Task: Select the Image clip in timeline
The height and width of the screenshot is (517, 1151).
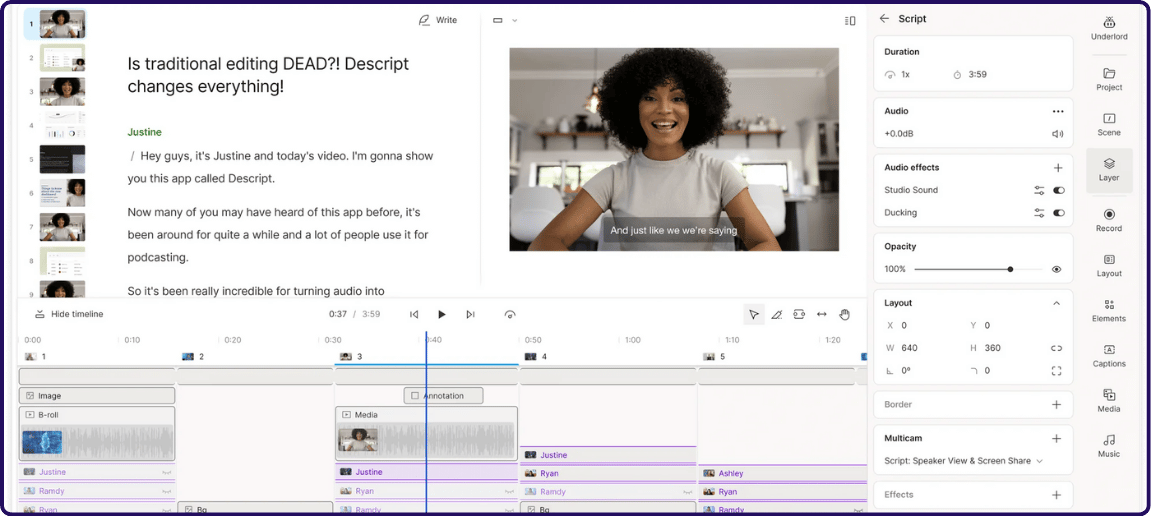Action: (97, 396)
